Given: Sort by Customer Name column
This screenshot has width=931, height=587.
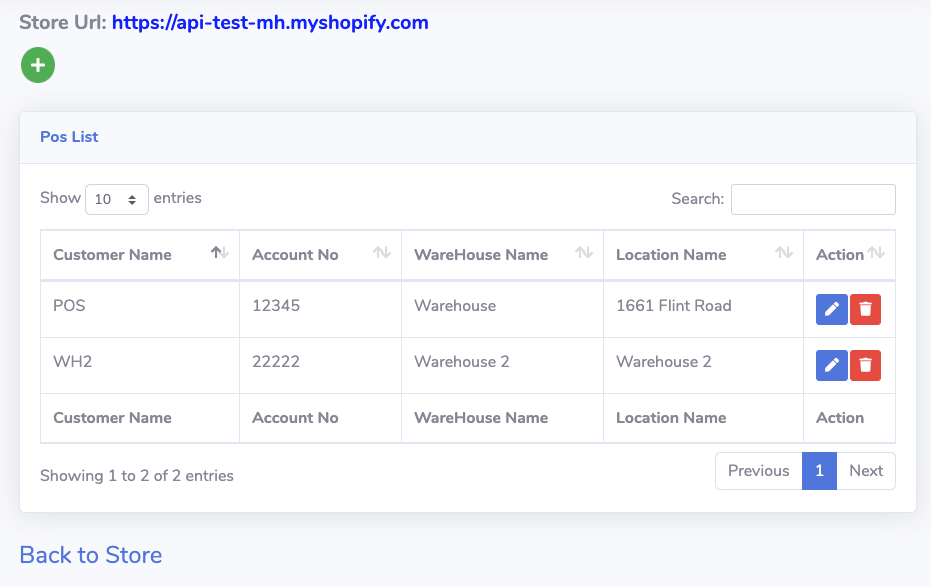Looking at the screenshot, I should [139, 255].
